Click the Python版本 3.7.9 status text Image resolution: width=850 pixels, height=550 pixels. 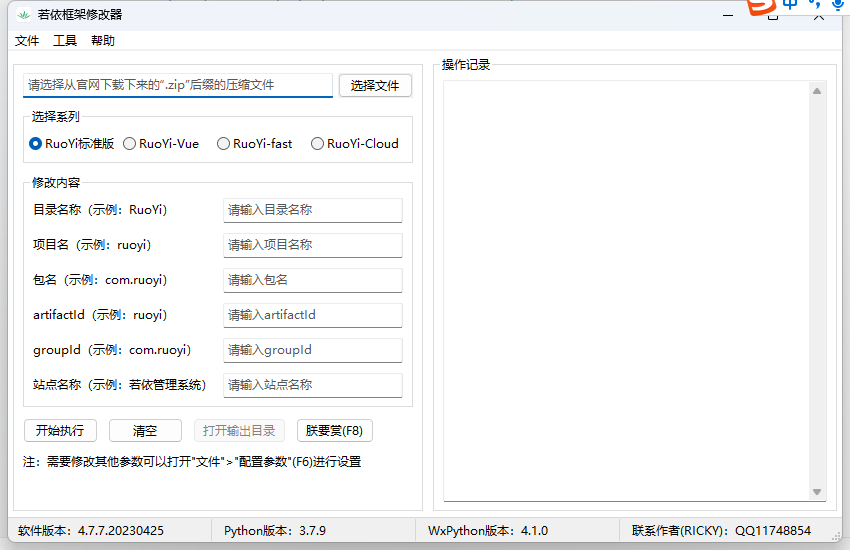(275, 530)
